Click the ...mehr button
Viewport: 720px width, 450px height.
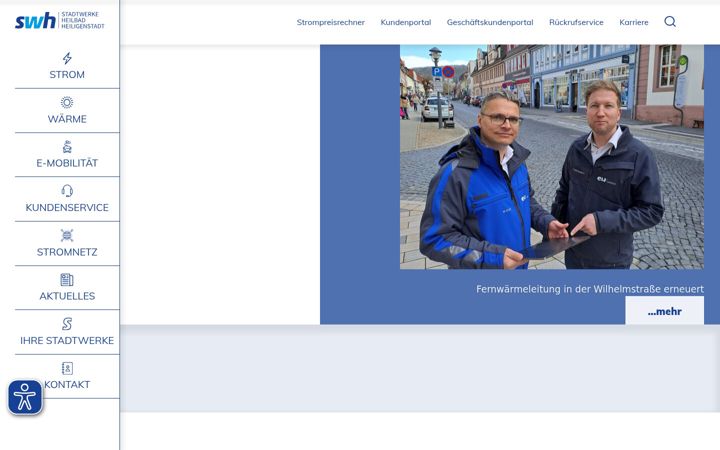[664, 311]
